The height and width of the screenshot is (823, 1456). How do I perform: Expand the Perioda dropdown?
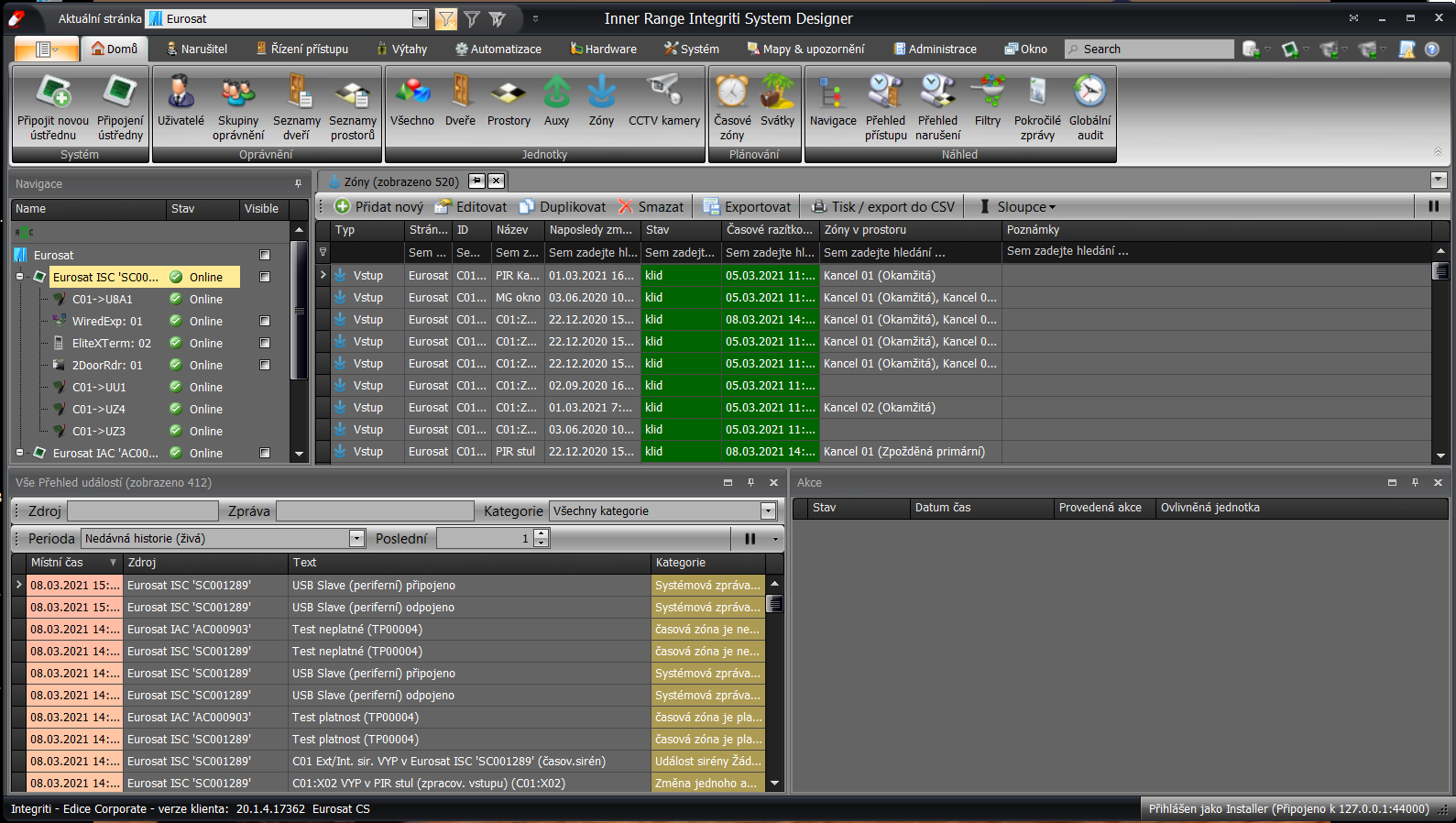pos(356,539)
